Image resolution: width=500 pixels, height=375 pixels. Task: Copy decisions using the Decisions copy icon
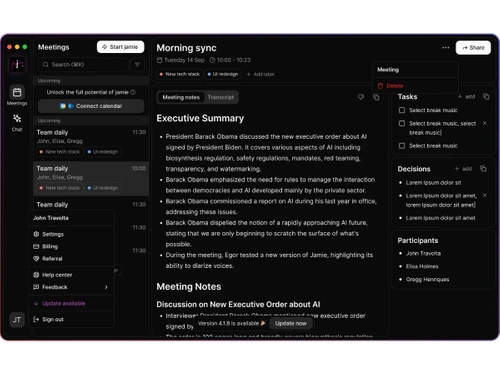coord(483,169)
